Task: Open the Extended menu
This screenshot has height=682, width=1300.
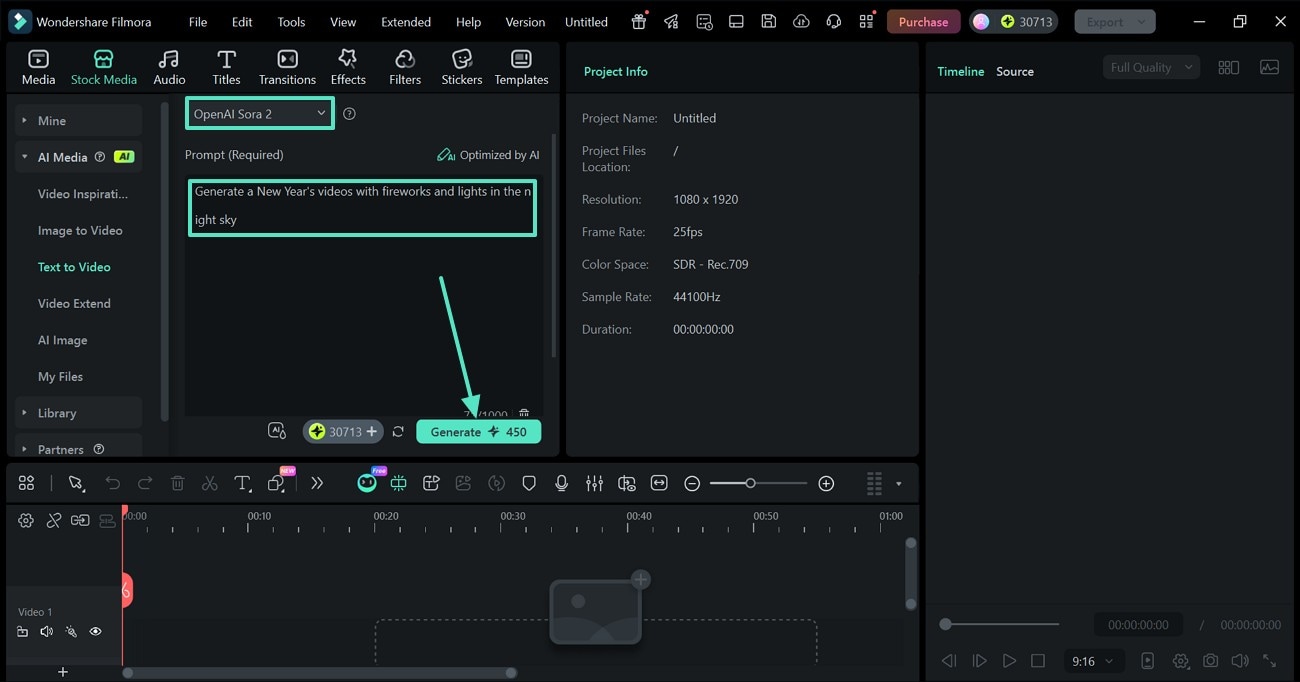Action: [406, 22]
